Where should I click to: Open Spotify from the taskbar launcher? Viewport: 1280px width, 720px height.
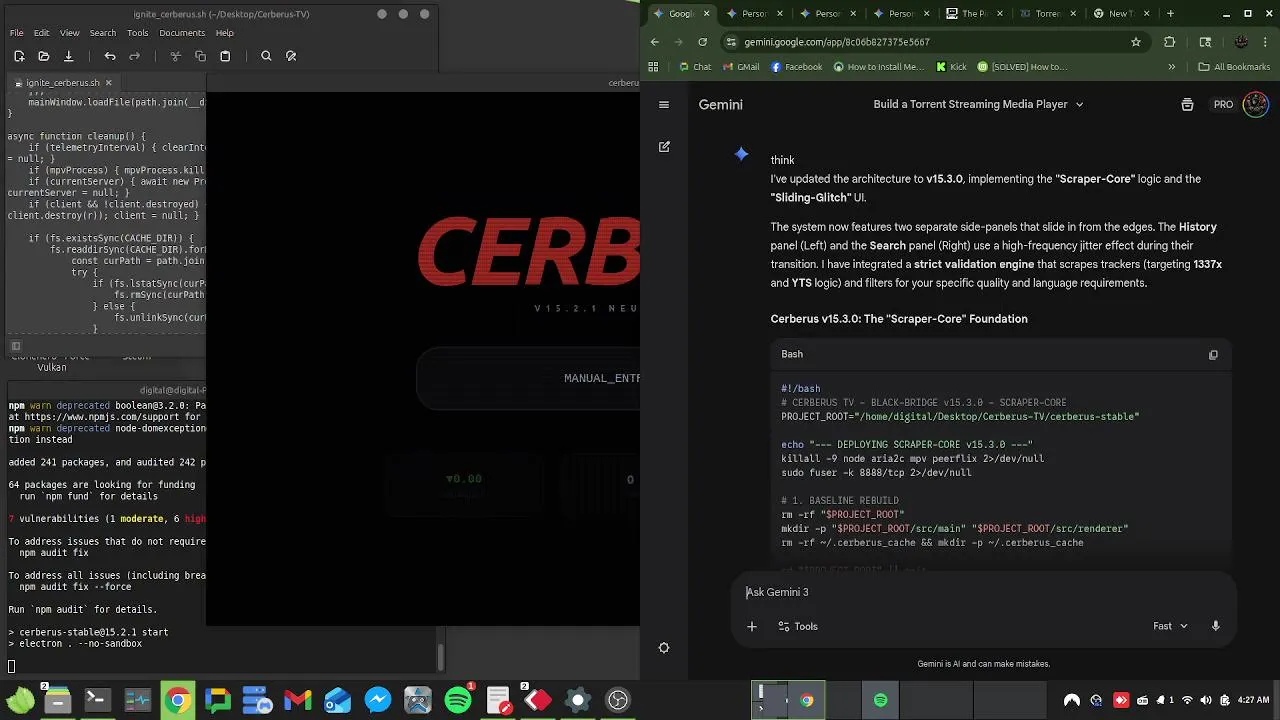(458, 700)
